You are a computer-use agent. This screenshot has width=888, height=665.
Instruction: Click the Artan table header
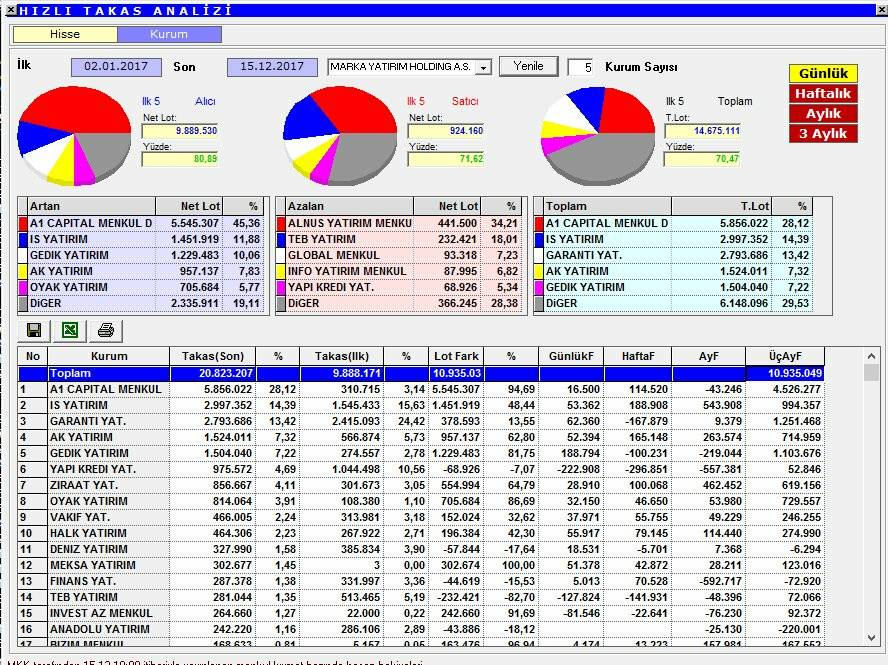click(x=92, y=206)
